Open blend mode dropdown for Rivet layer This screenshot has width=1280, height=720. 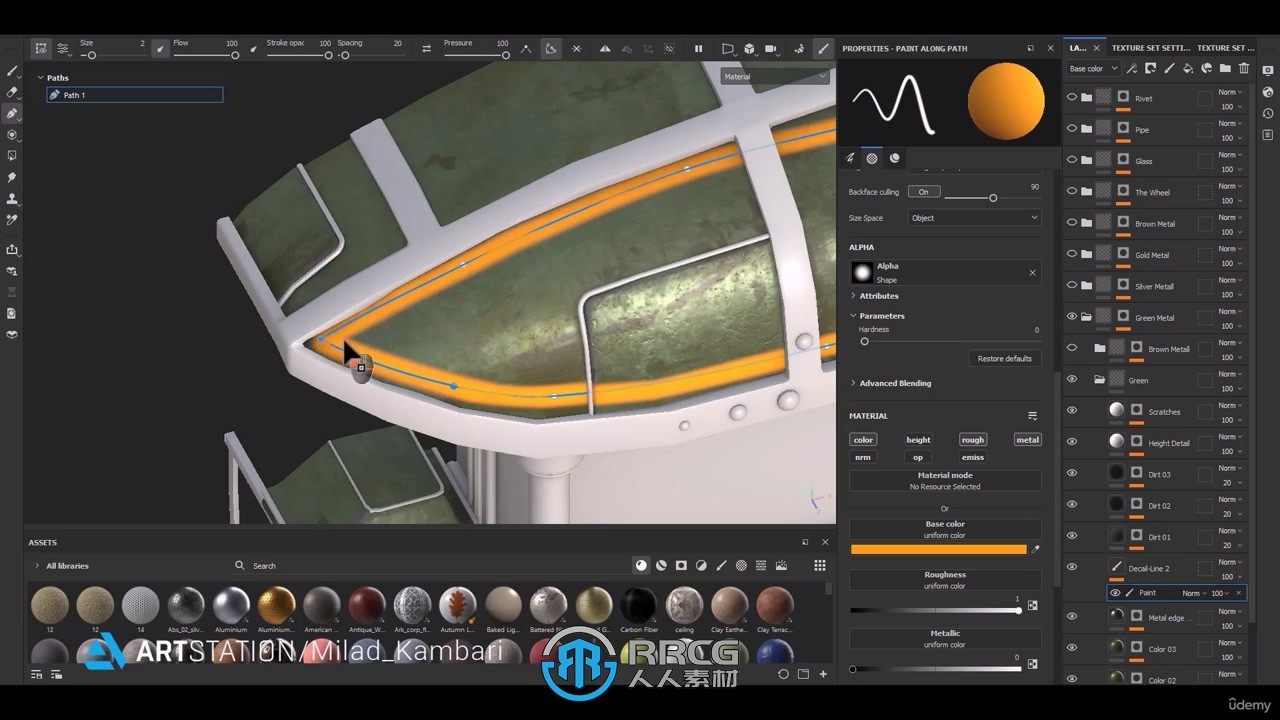[x=1229, y=92]
